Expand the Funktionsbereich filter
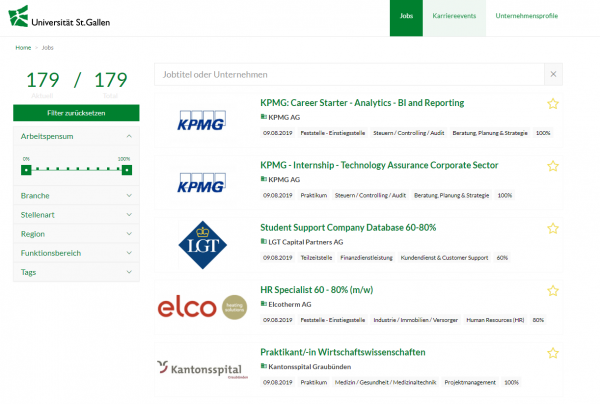600x404 pixels. click(76, 253)
